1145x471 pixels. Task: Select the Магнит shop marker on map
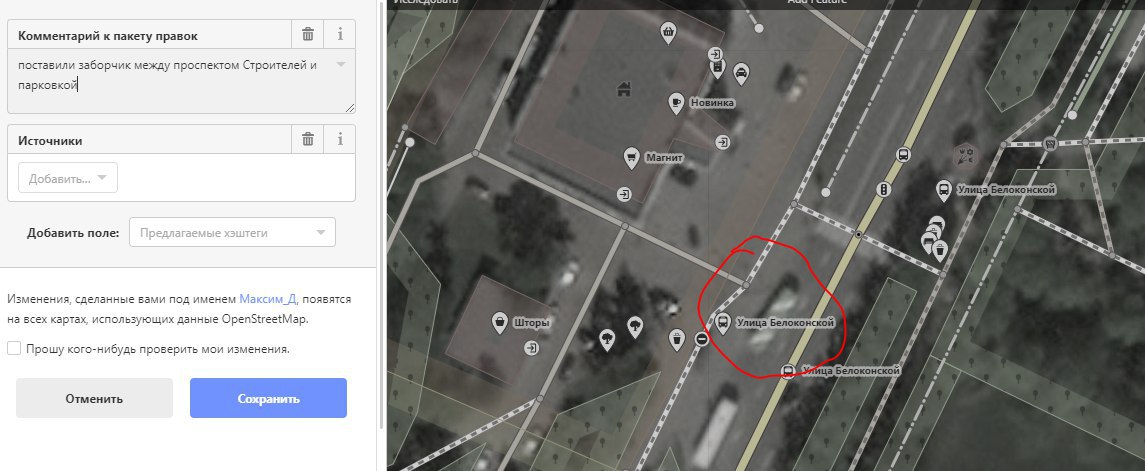pyautogui.click(x=632, y=157)
